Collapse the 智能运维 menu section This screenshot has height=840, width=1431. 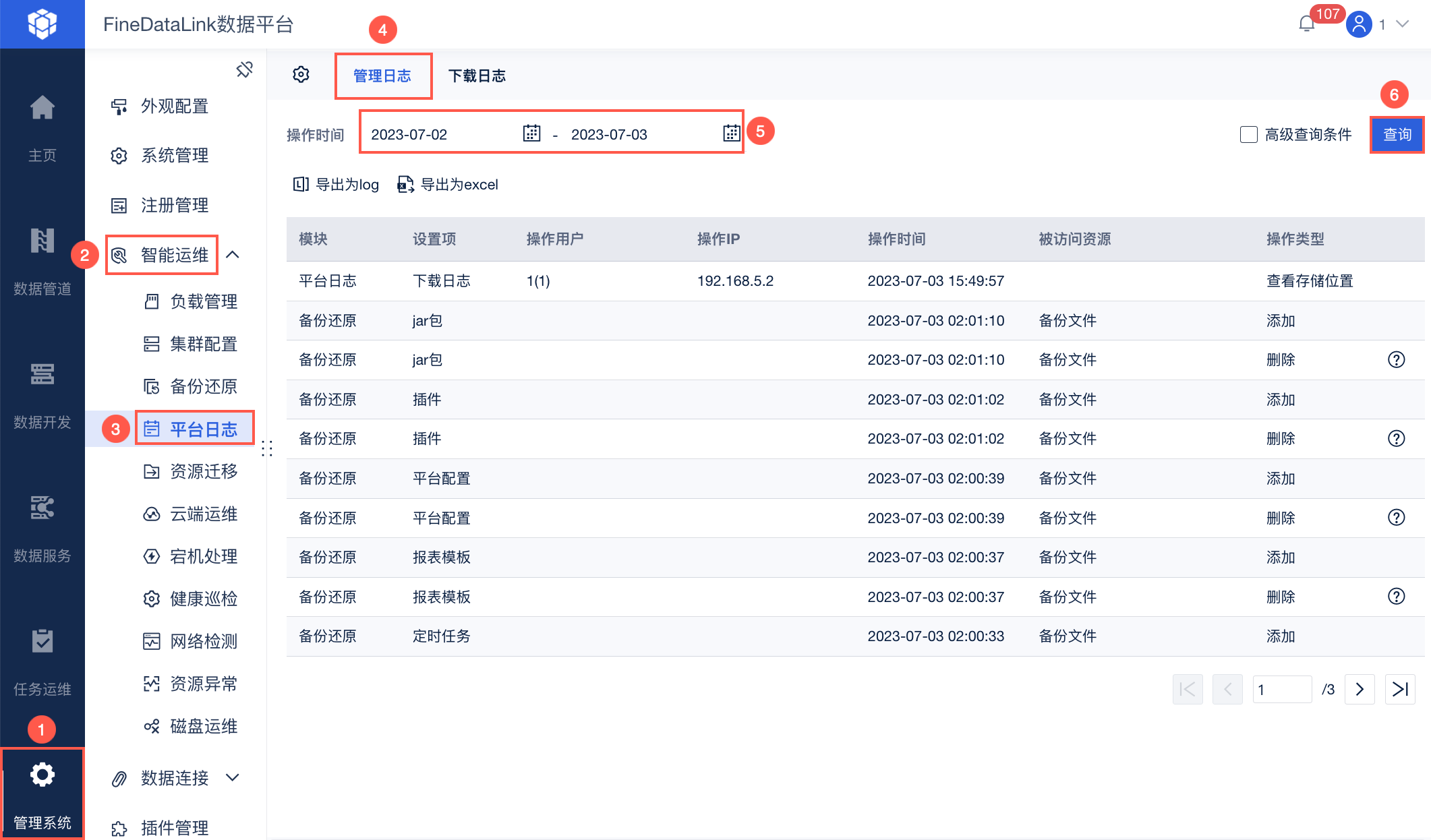[x=233, y=255]
